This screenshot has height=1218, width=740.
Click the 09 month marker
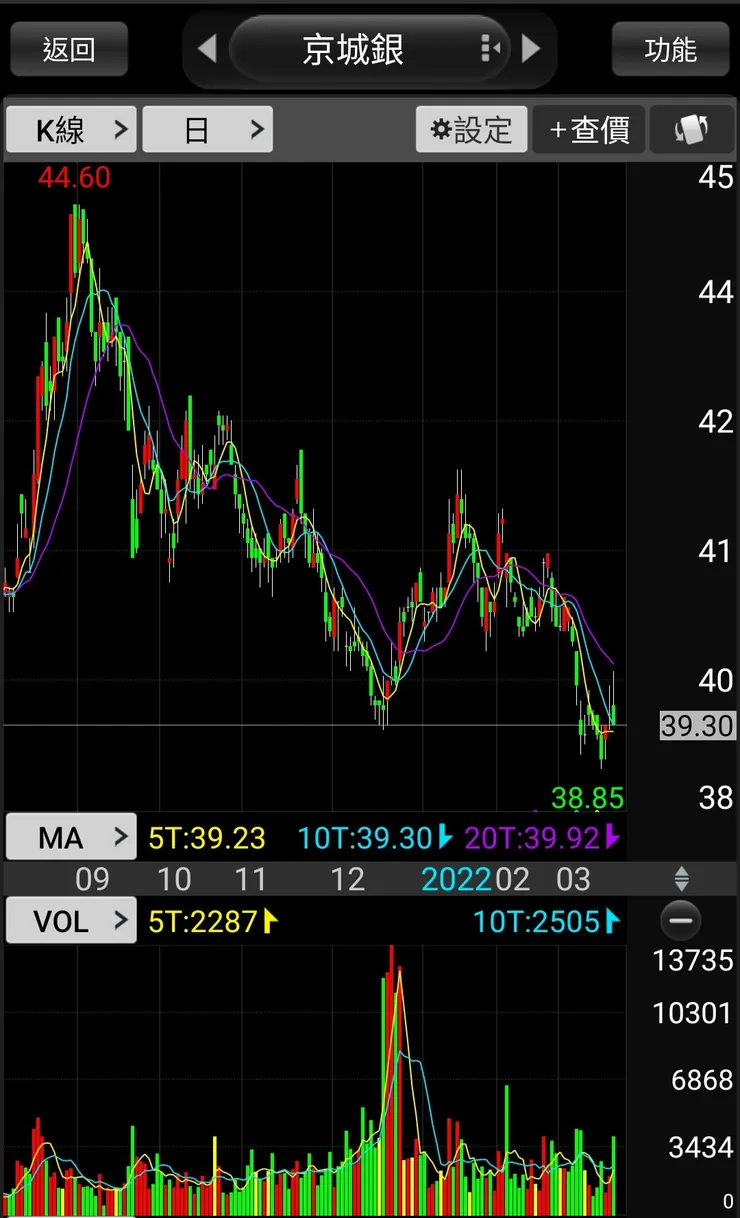92,879
